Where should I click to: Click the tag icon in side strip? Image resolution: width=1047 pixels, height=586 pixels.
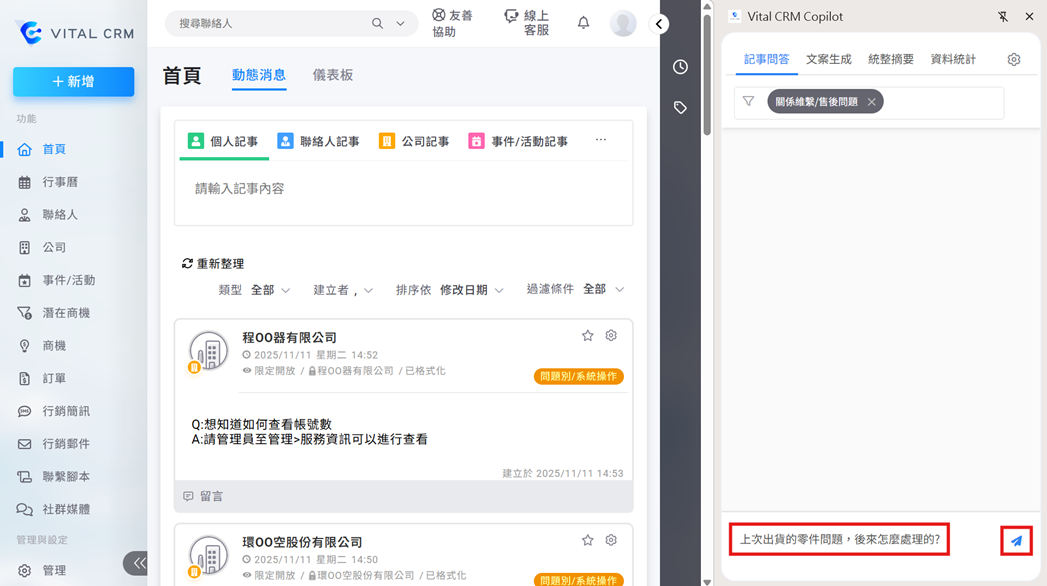click(x=680, y=108)
